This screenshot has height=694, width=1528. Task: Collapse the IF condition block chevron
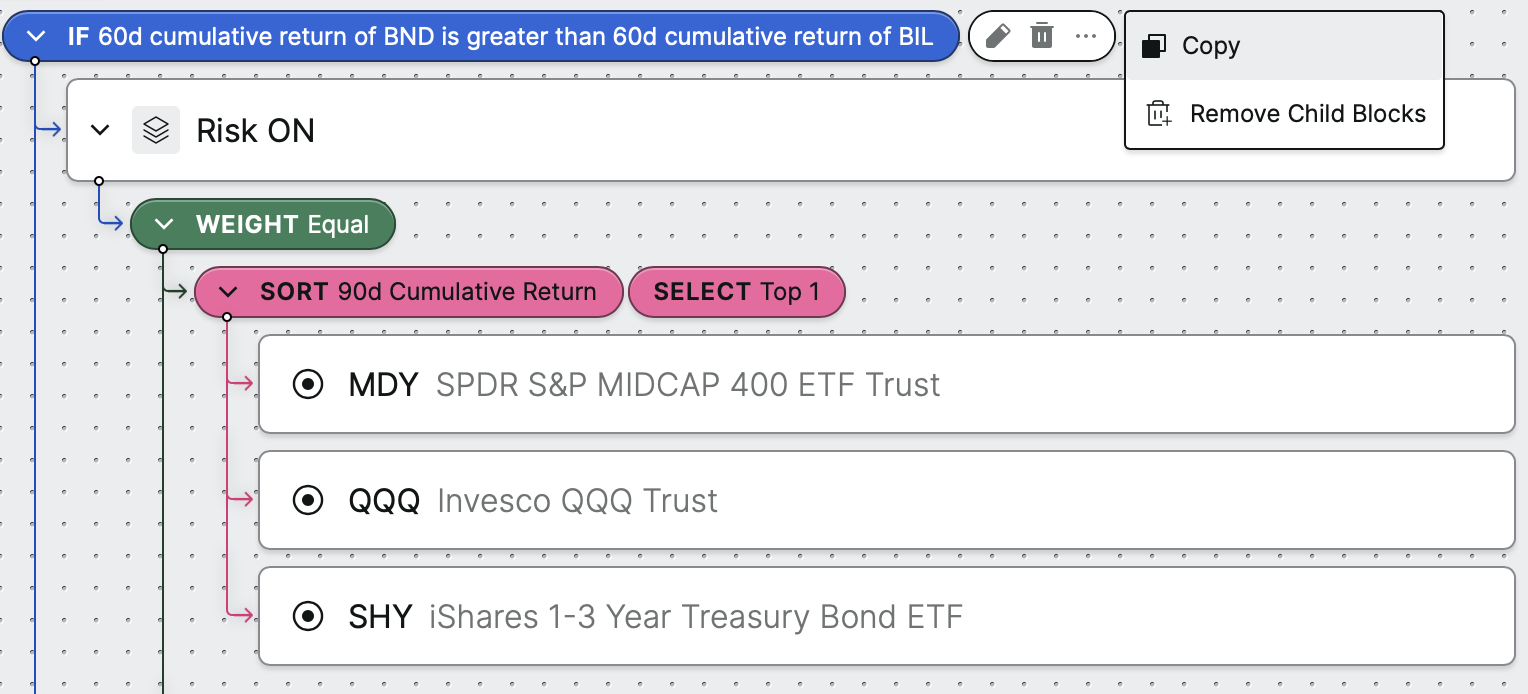pos(37,37)
